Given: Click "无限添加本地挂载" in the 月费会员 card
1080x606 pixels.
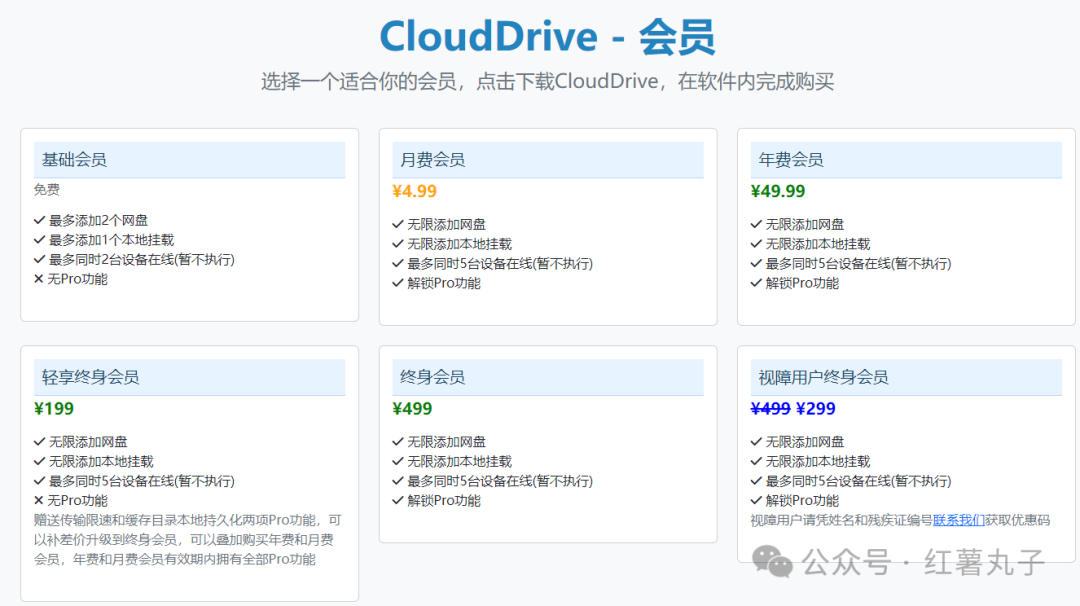Looking at the screenshot, I should (459, 244).
